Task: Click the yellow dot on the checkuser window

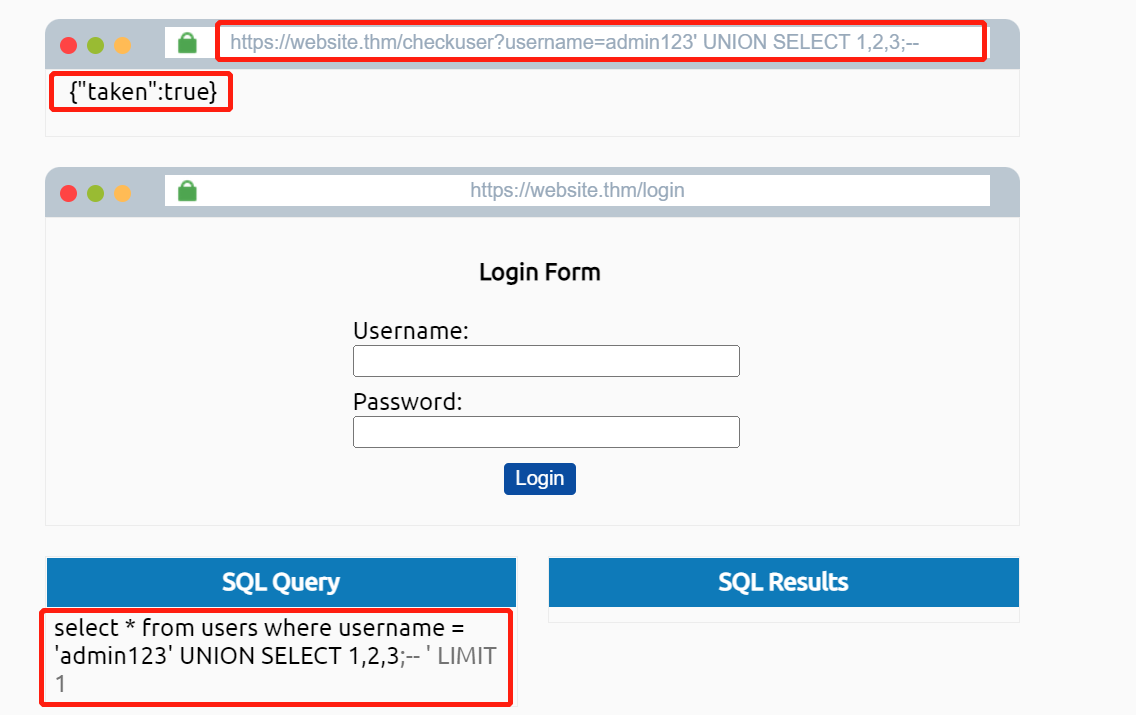Action: coord(122,45)
